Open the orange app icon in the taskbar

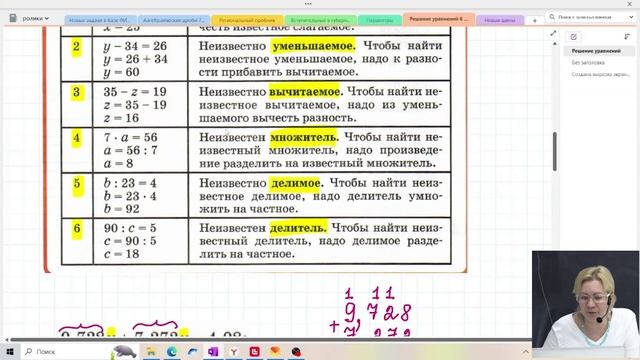pos(276,351)
